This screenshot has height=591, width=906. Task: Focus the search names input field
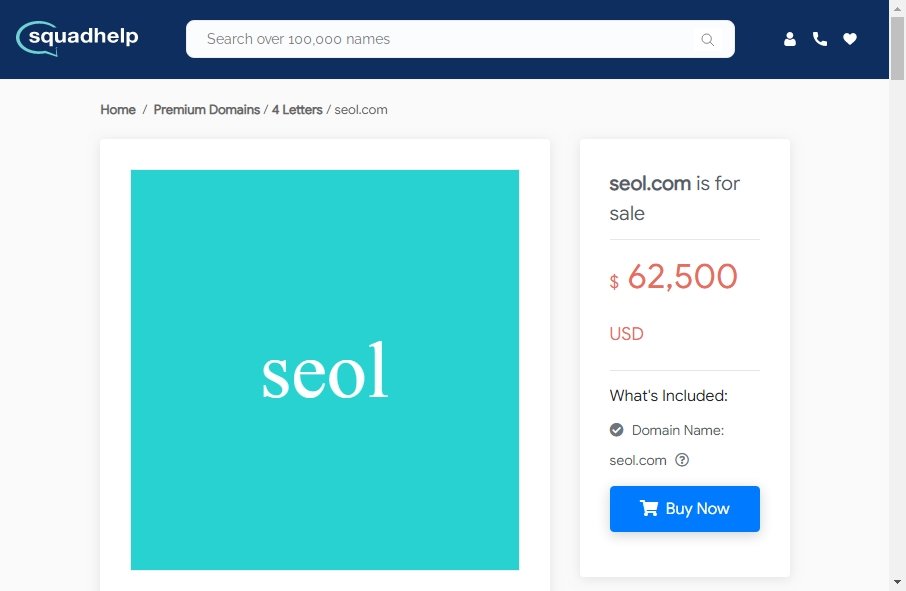click(x=440, y=40)
